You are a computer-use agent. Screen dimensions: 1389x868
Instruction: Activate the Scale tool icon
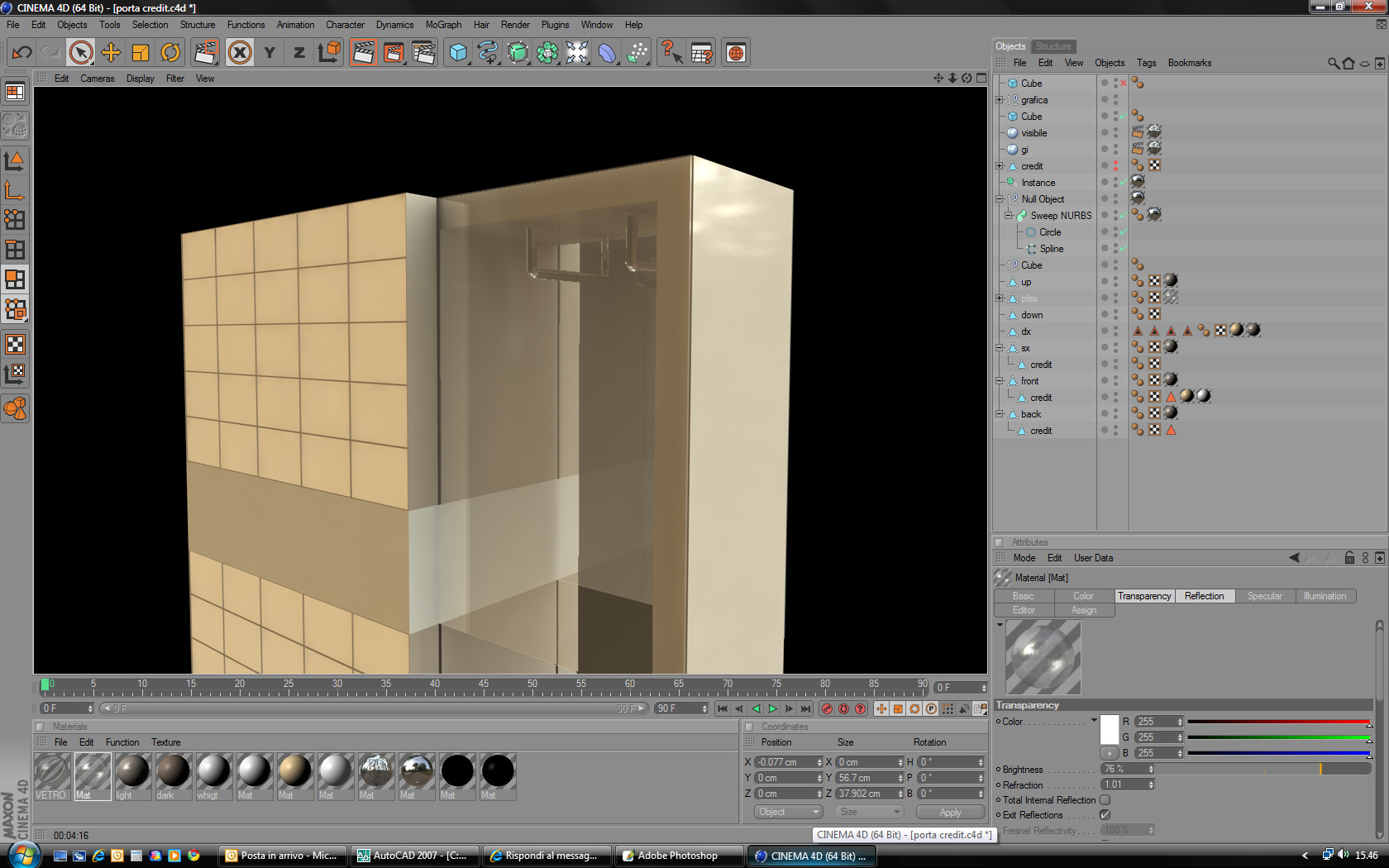pos(141,53)
